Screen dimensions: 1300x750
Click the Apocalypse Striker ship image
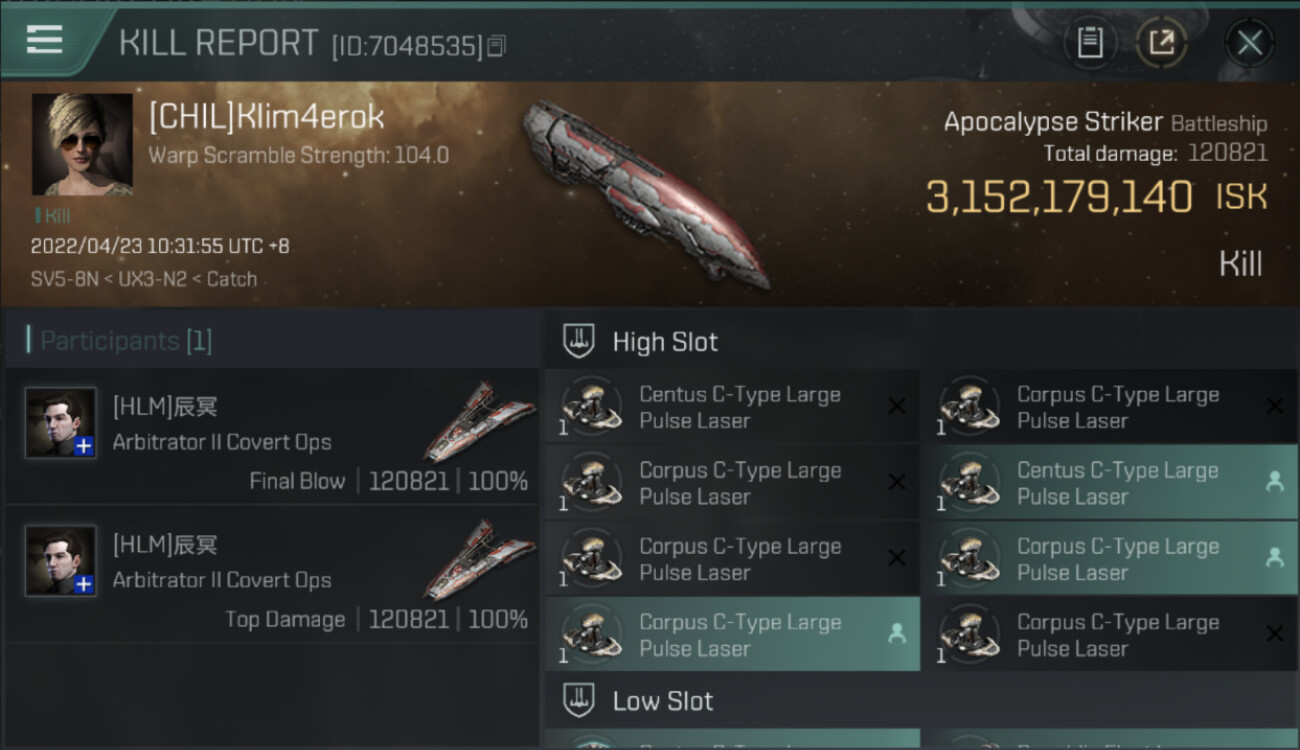click(645, 190)
